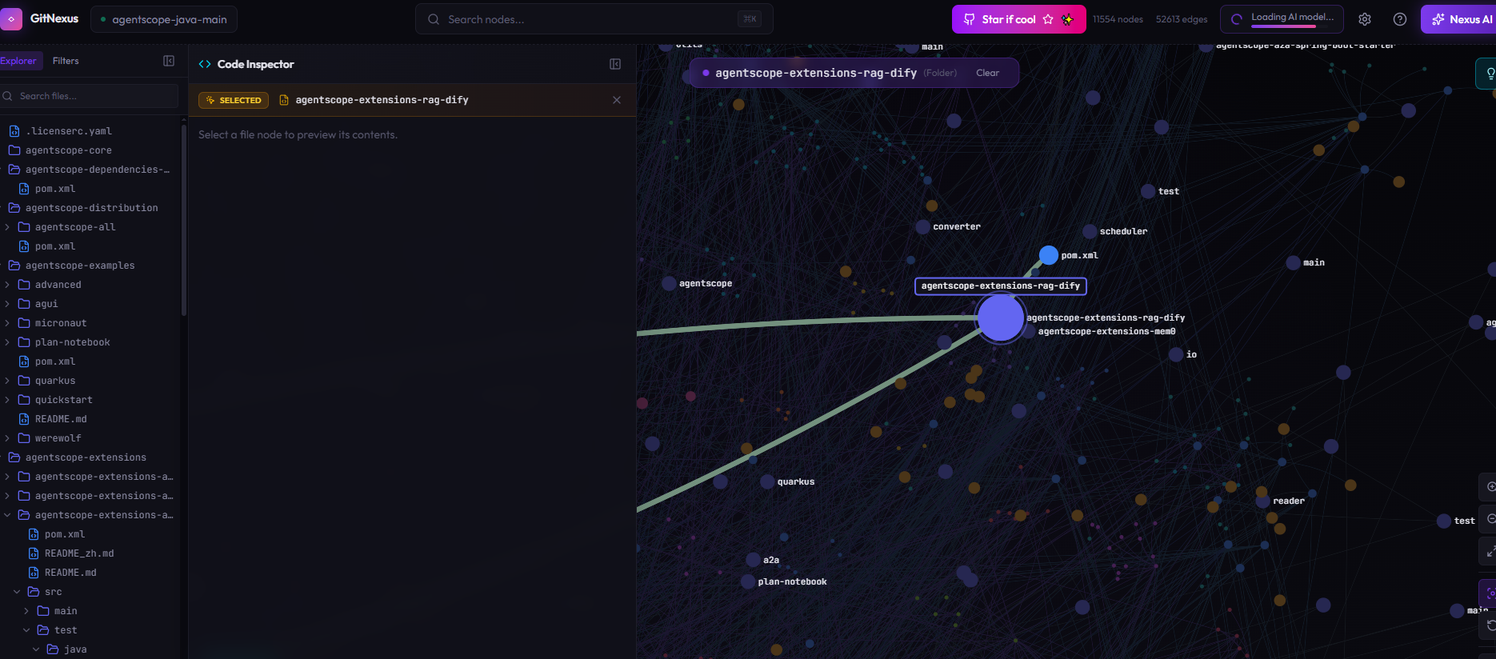Click the 11554 nodes count text
This screenshot has height=659, width=1496.
(1119, 19)
